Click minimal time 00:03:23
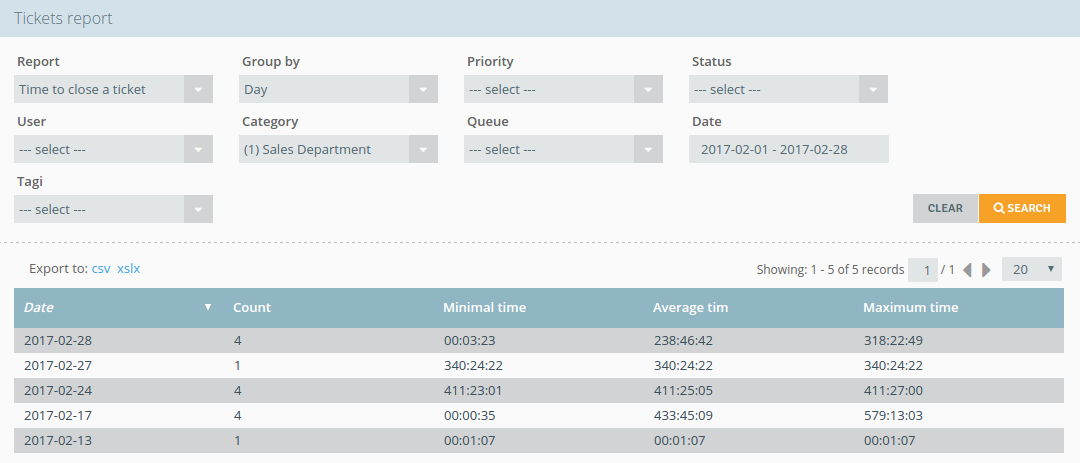The image size is (1080, 463). coord(469,340)
